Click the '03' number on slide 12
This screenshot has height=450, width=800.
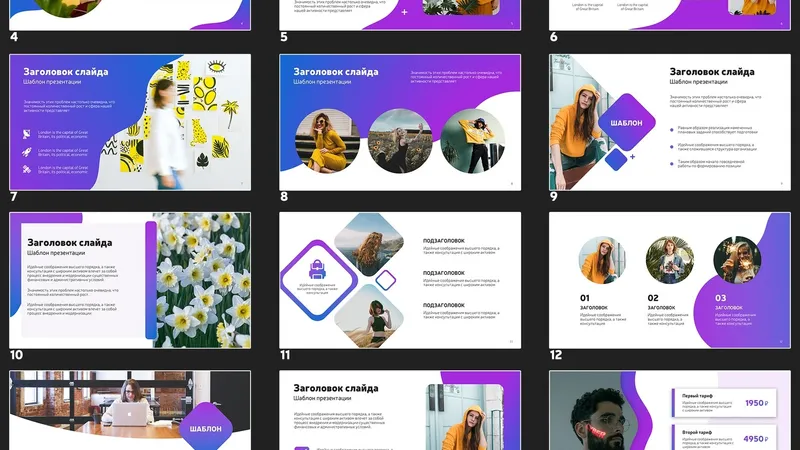(x=720, y=298)
